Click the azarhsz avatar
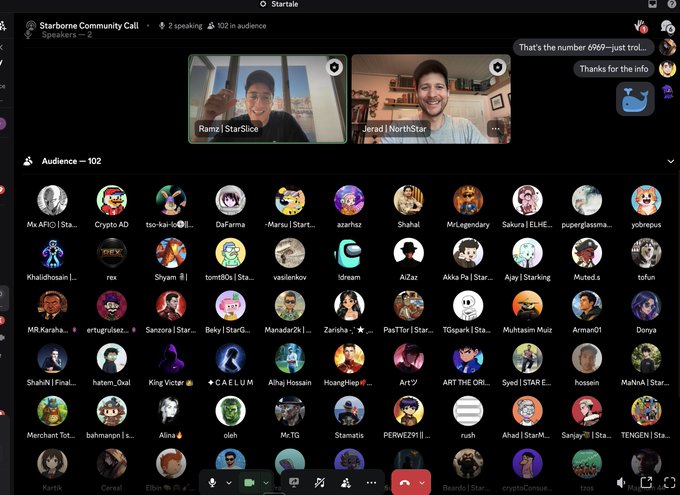Screen dimensions: 680x495 (x=349, y=200)
